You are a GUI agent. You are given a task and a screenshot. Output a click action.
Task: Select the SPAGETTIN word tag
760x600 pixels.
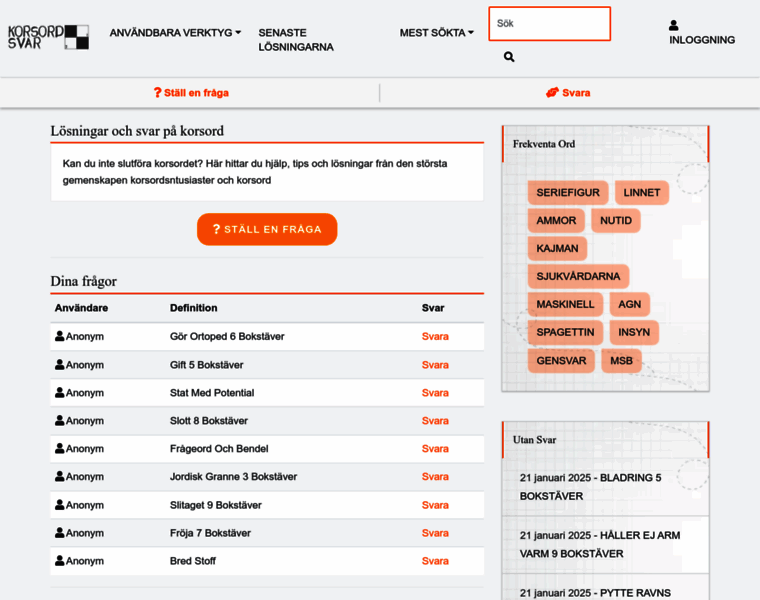point(565,332)
